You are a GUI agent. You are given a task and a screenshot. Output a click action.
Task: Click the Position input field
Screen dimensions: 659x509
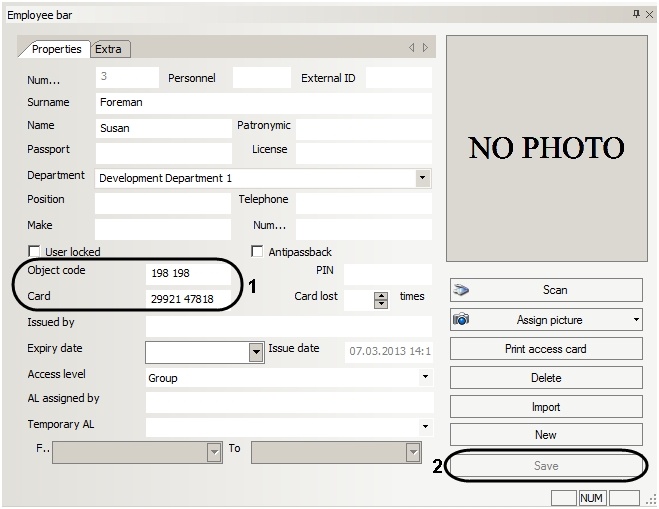pos(163,203)
